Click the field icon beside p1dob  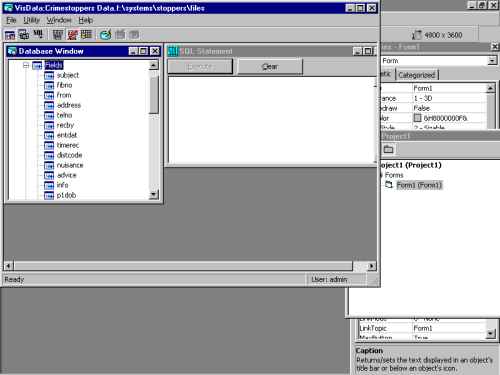point(49,196)
